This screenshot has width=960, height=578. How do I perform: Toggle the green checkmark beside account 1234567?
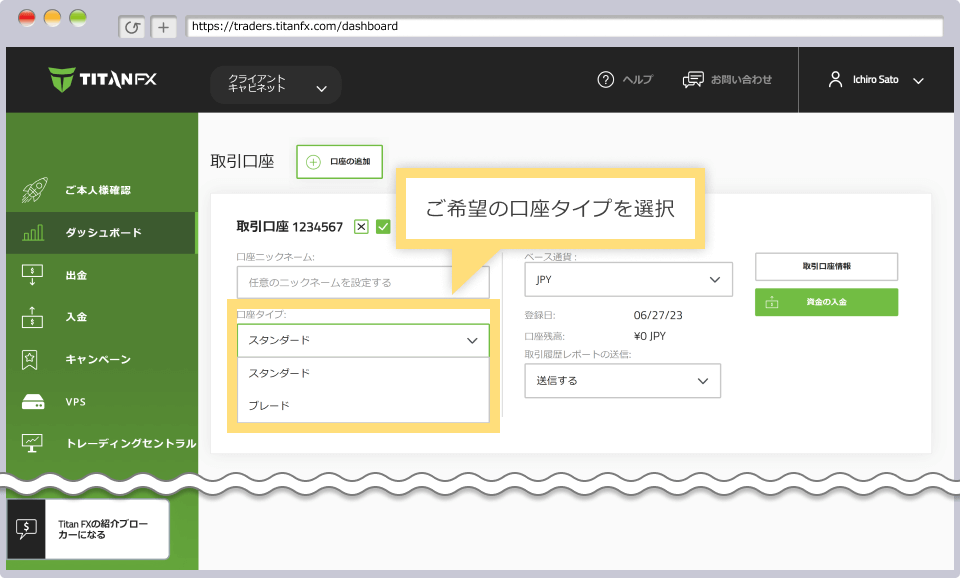[383, 227]
